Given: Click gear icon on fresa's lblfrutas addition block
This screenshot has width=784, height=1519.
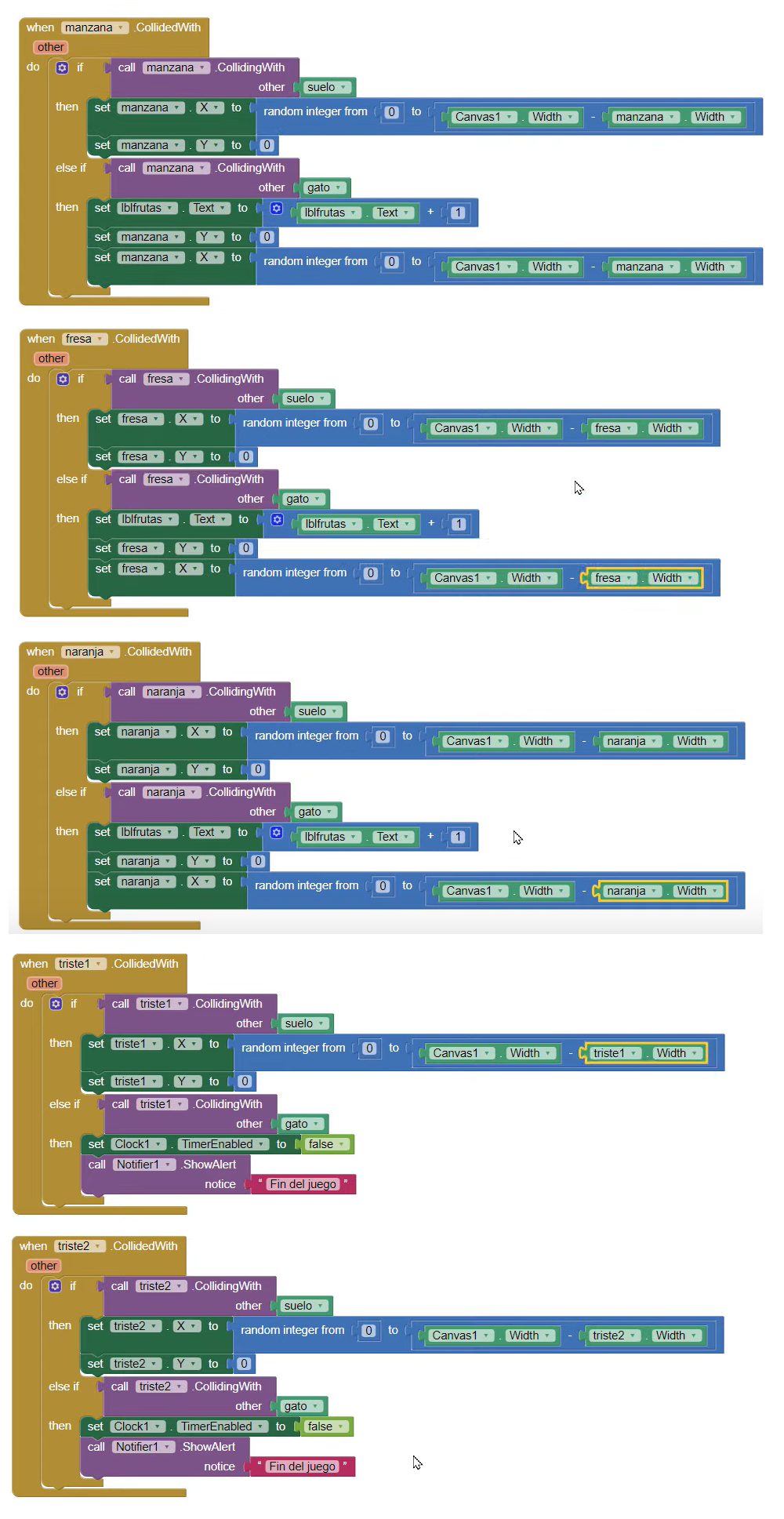Looking at the screenshot, I should 278,520.
